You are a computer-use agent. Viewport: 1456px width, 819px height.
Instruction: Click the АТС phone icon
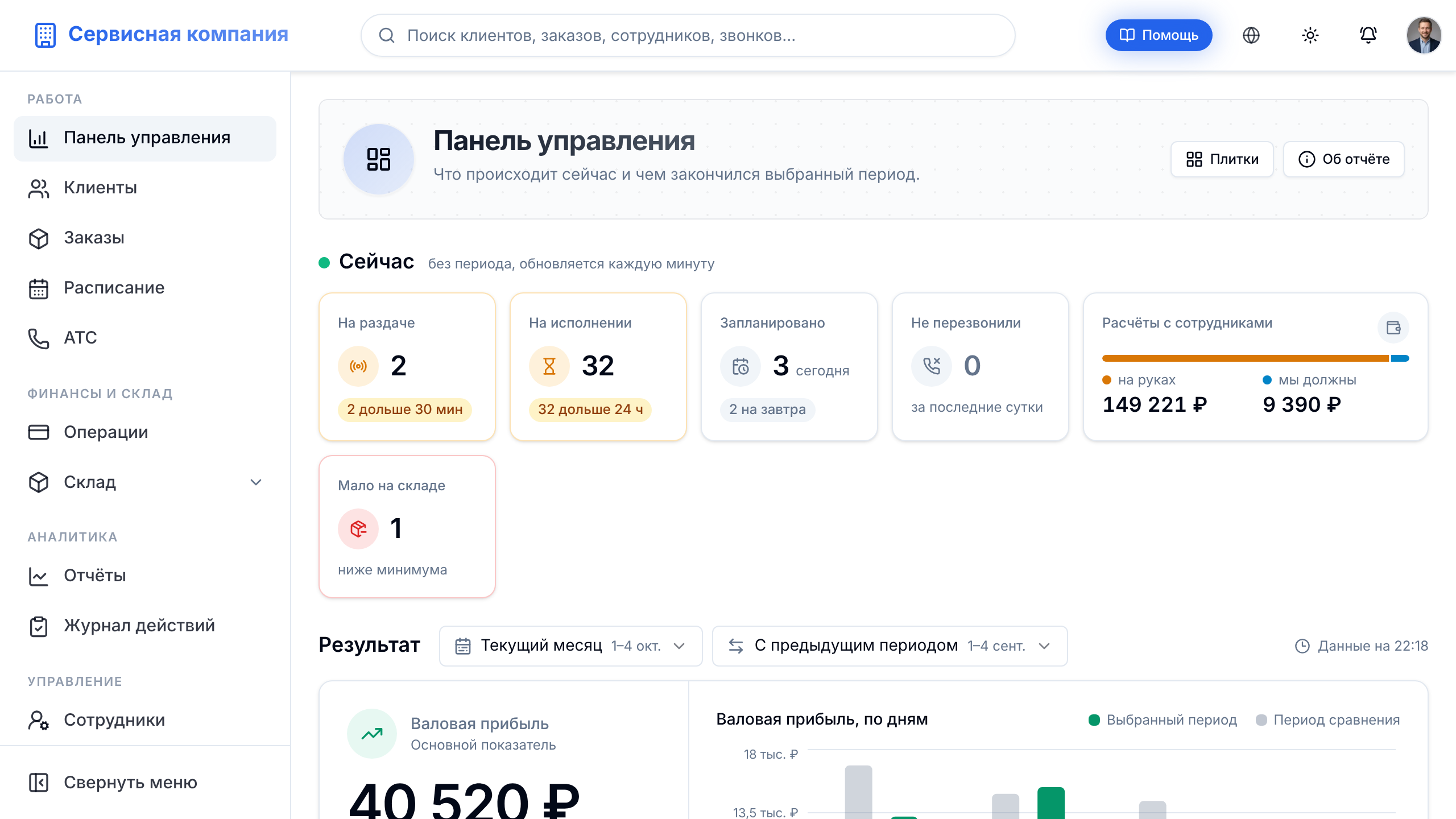[x=38, y=338]
